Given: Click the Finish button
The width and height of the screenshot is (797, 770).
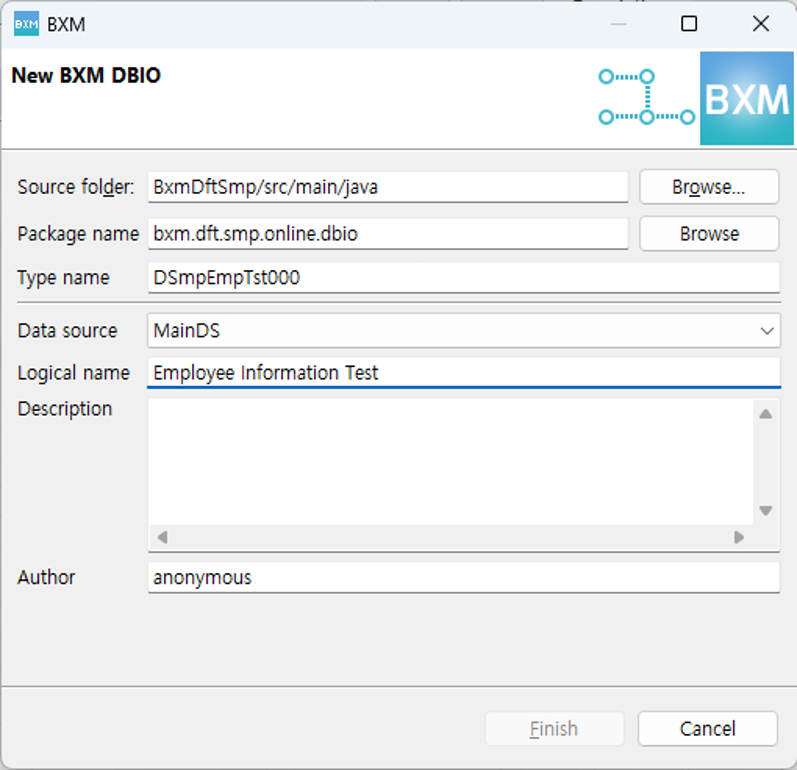Looking at the screenshot, I should pos(555,729).
